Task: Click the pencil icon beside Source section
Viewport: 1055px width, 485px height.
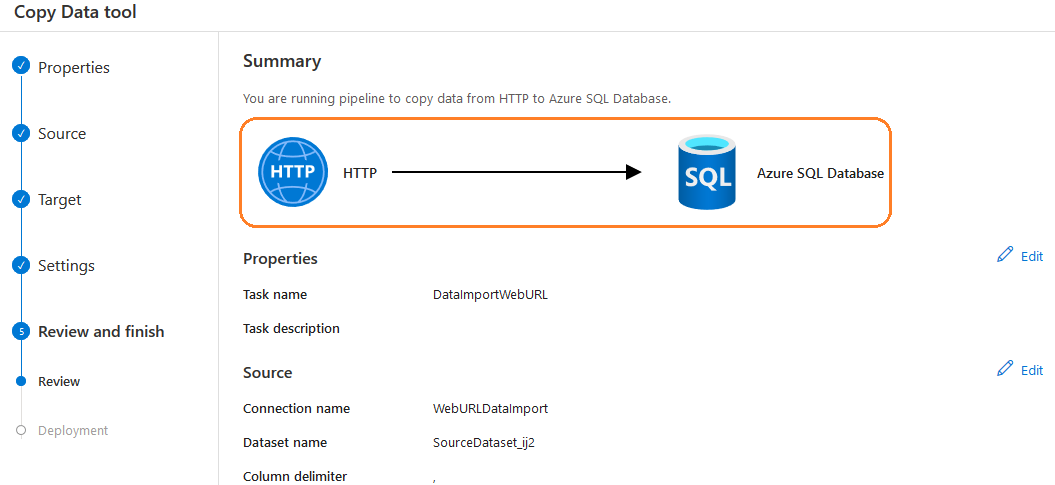Action: (x=1005, y=369)
